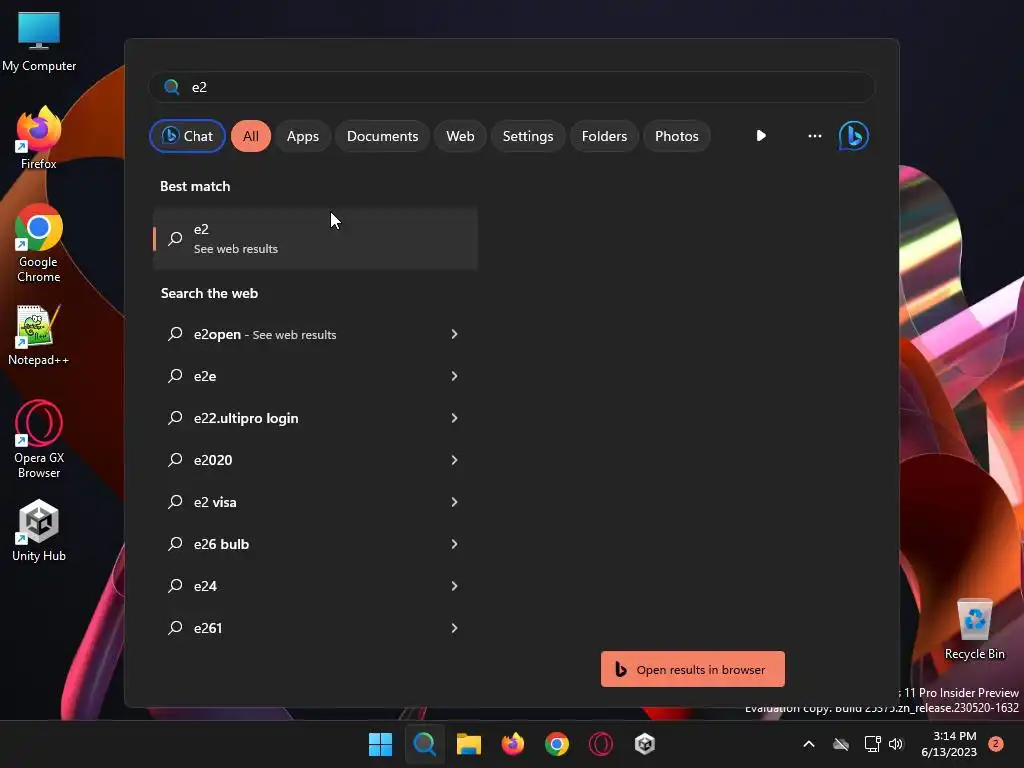Open Firefox from the taskbar
The image size is (1024, 768).
tap(513, 744)
